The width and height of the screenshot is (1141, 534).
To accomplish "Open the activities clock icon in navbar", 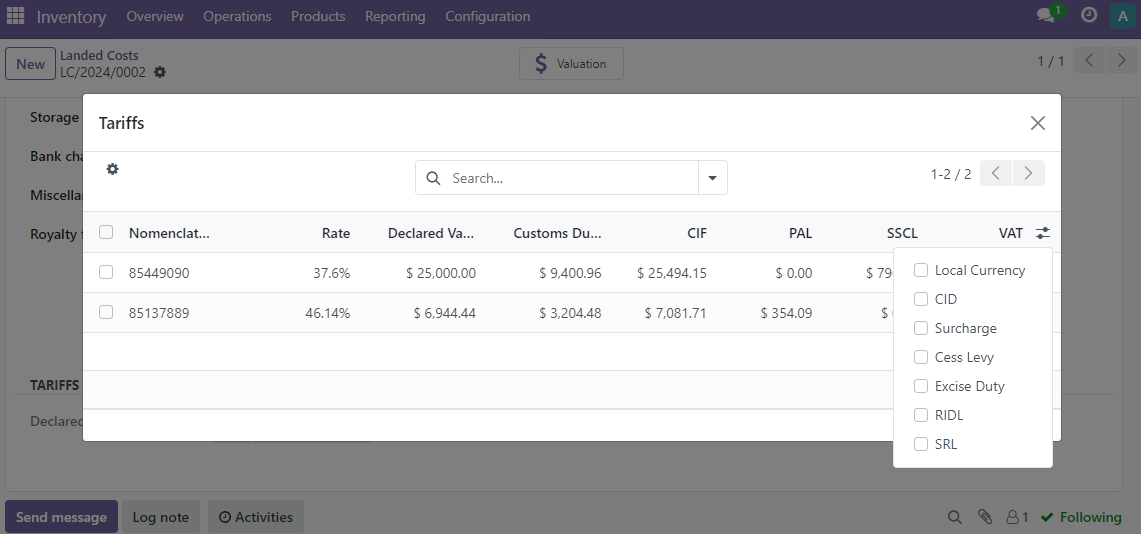I will click(1089, 16).
